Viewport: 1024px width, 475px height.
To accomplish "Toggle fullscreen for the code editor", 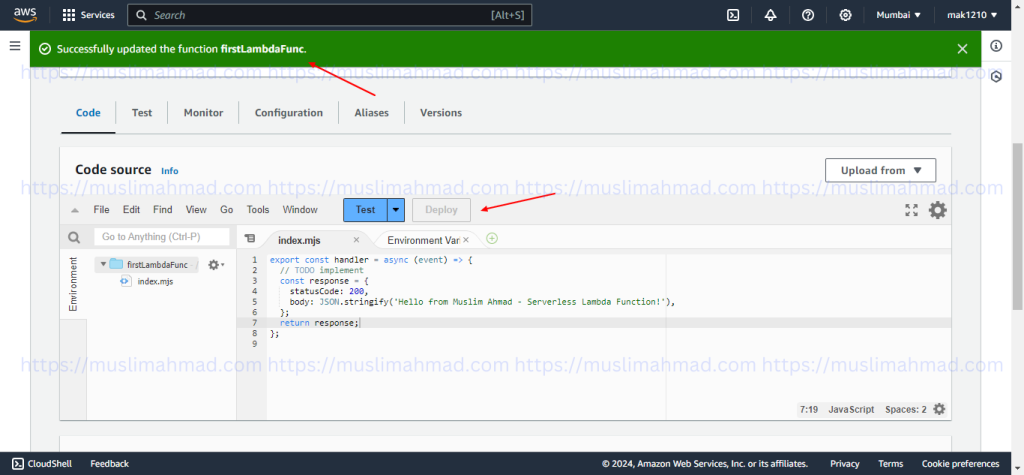I will (911, 210).
